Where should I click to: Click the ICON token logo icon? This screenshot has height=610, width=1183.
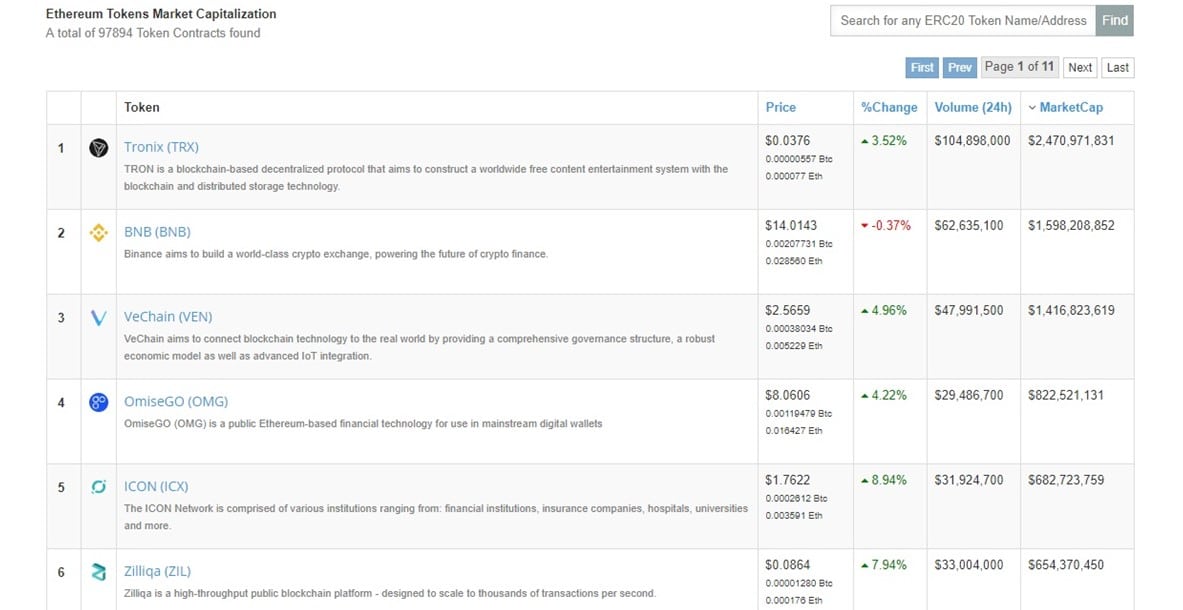[x=98, y=487]
